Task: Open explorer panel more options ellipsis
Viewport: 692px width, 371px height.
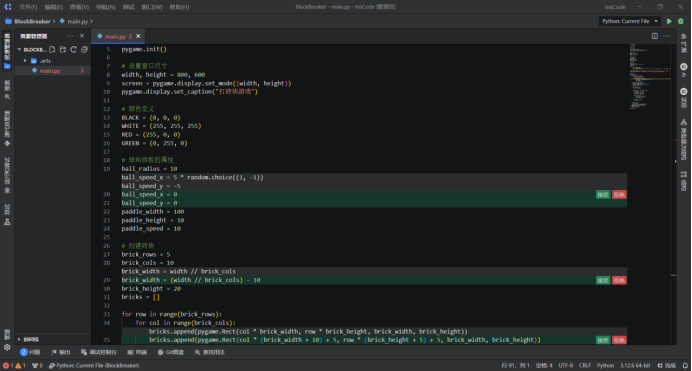Action: point(70,36)
